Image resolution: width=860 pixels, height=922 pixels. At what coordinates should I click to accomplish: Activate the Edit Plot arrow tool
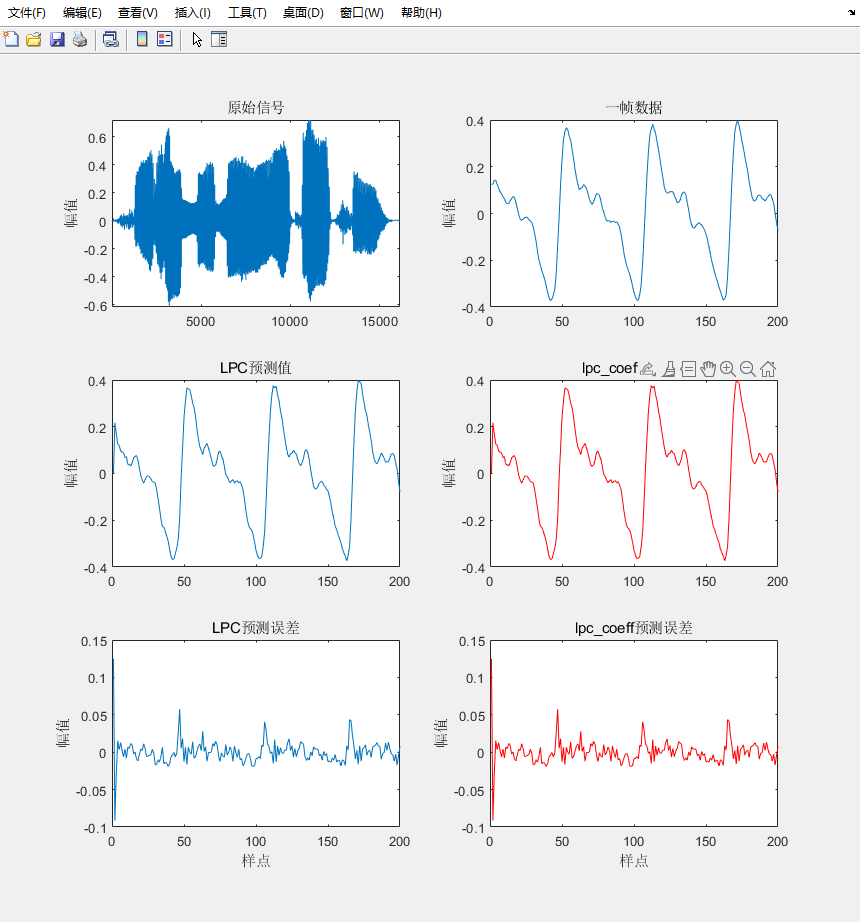(x=197, y=39)
